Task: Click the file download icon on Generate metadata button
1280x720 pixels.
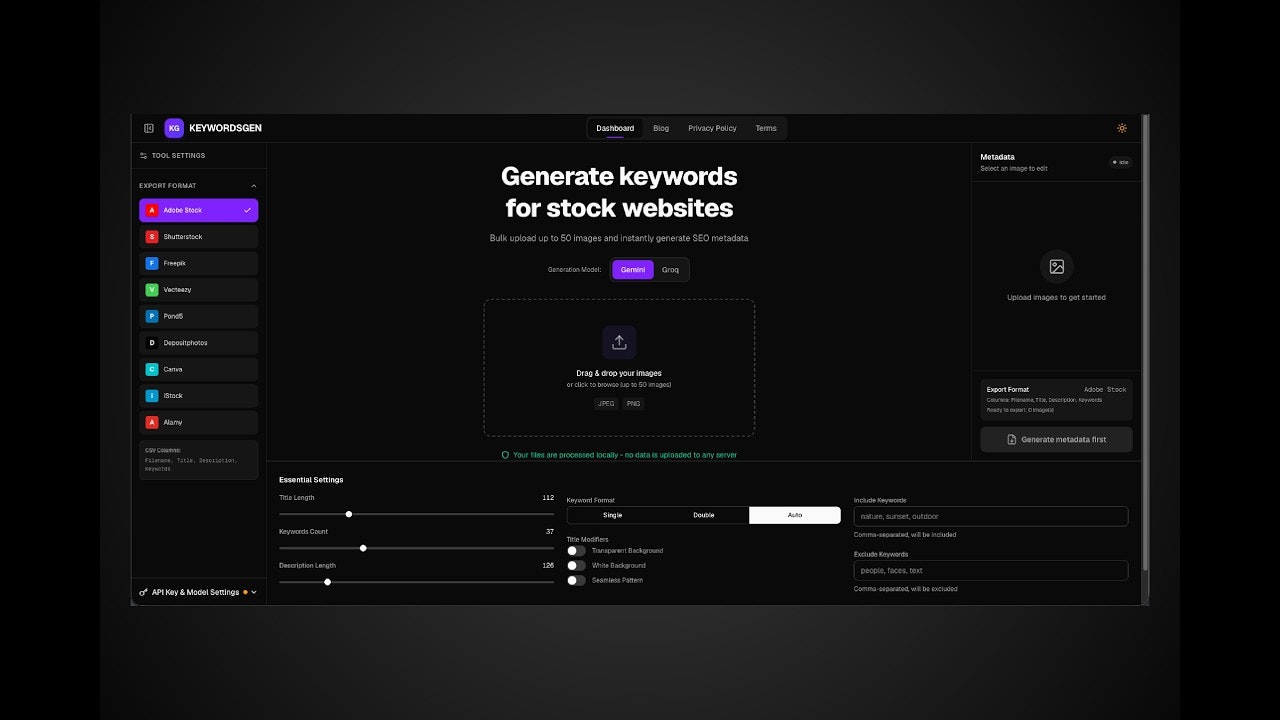Action: [1011, 440]
